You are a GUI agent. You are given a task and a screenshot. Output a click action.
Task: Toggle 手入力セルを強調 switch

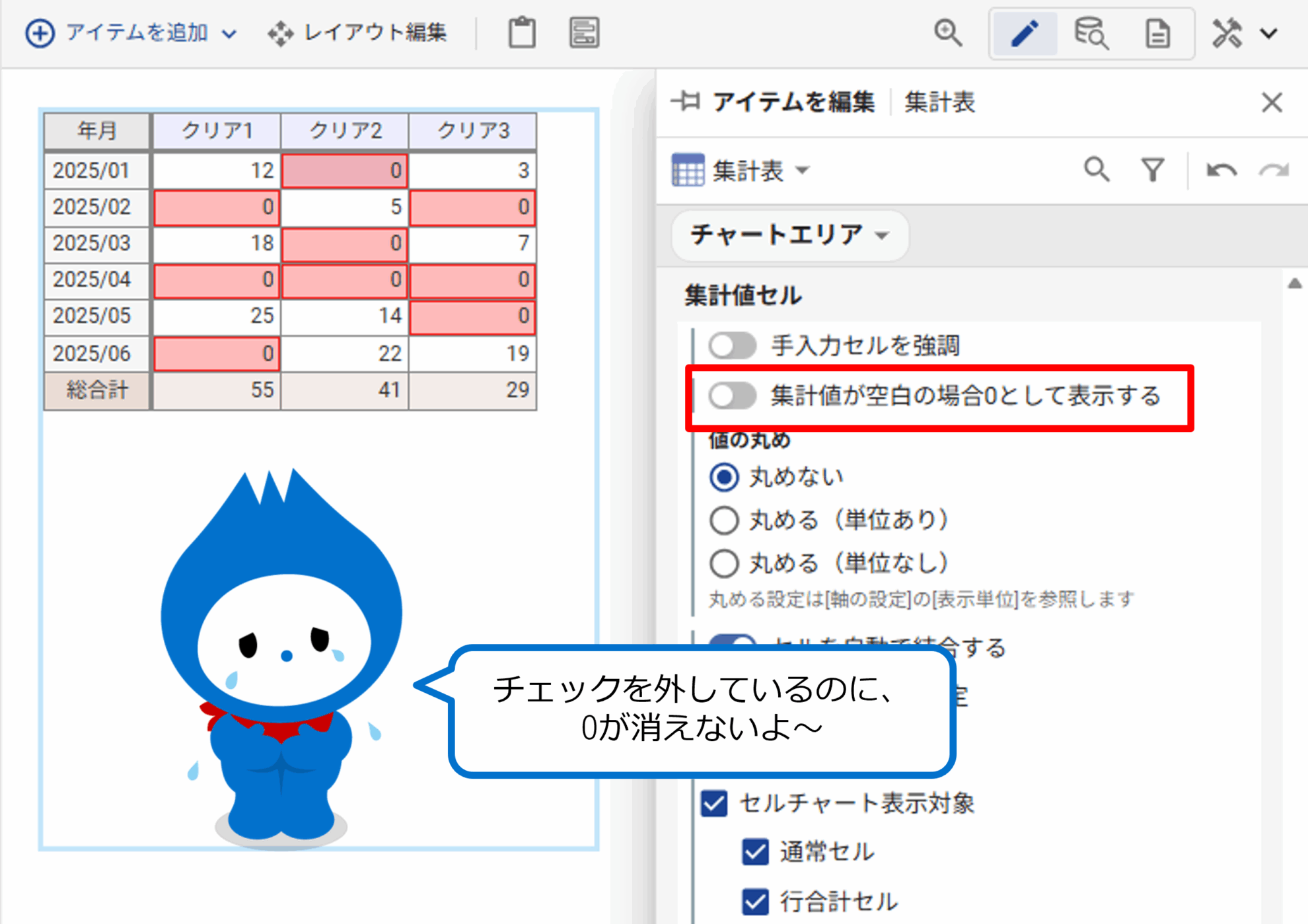(x=732, y=345)
